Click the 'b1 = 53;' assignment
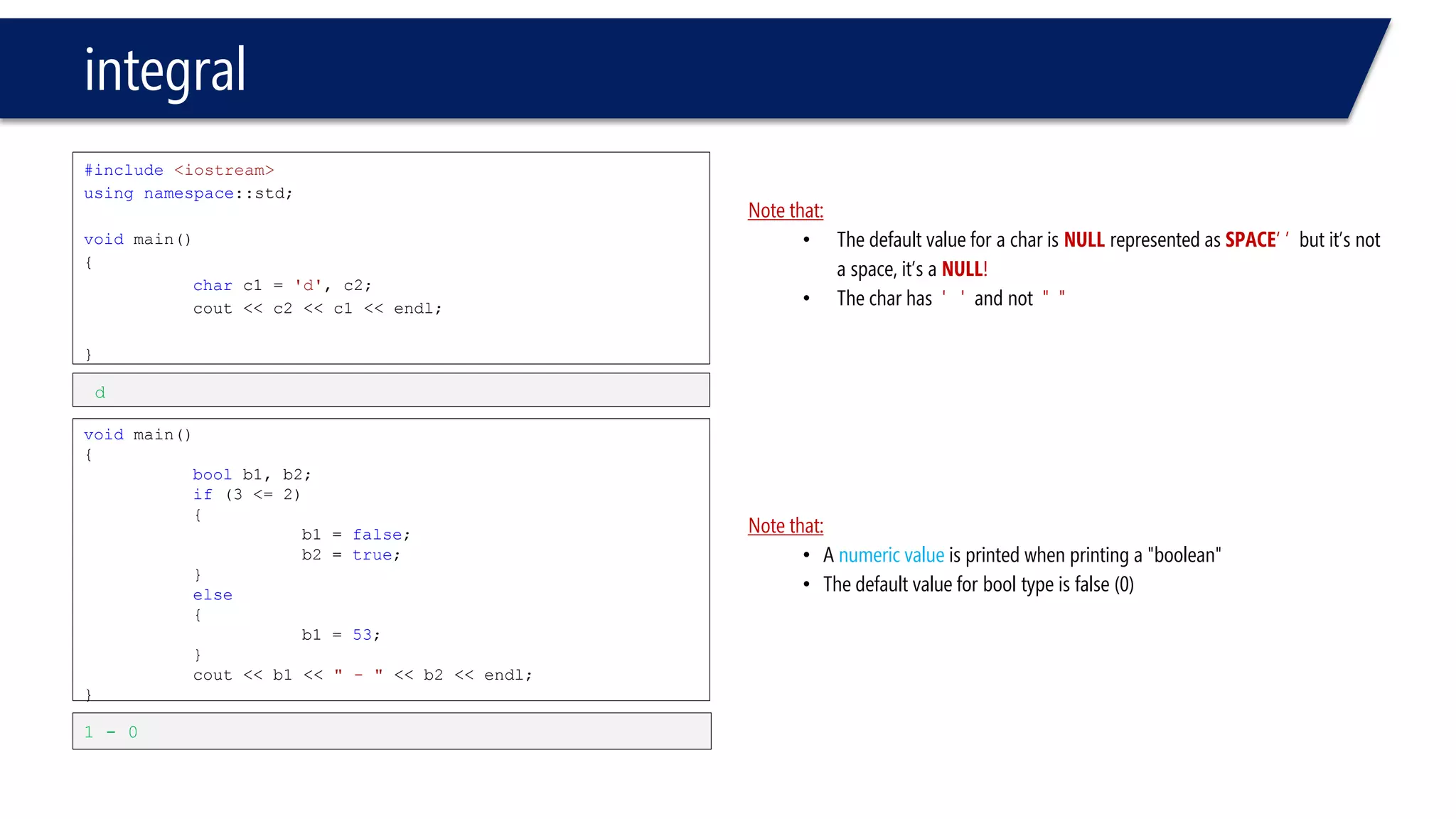The height and width of the screenshot is (819, 1456). point(341,635)
